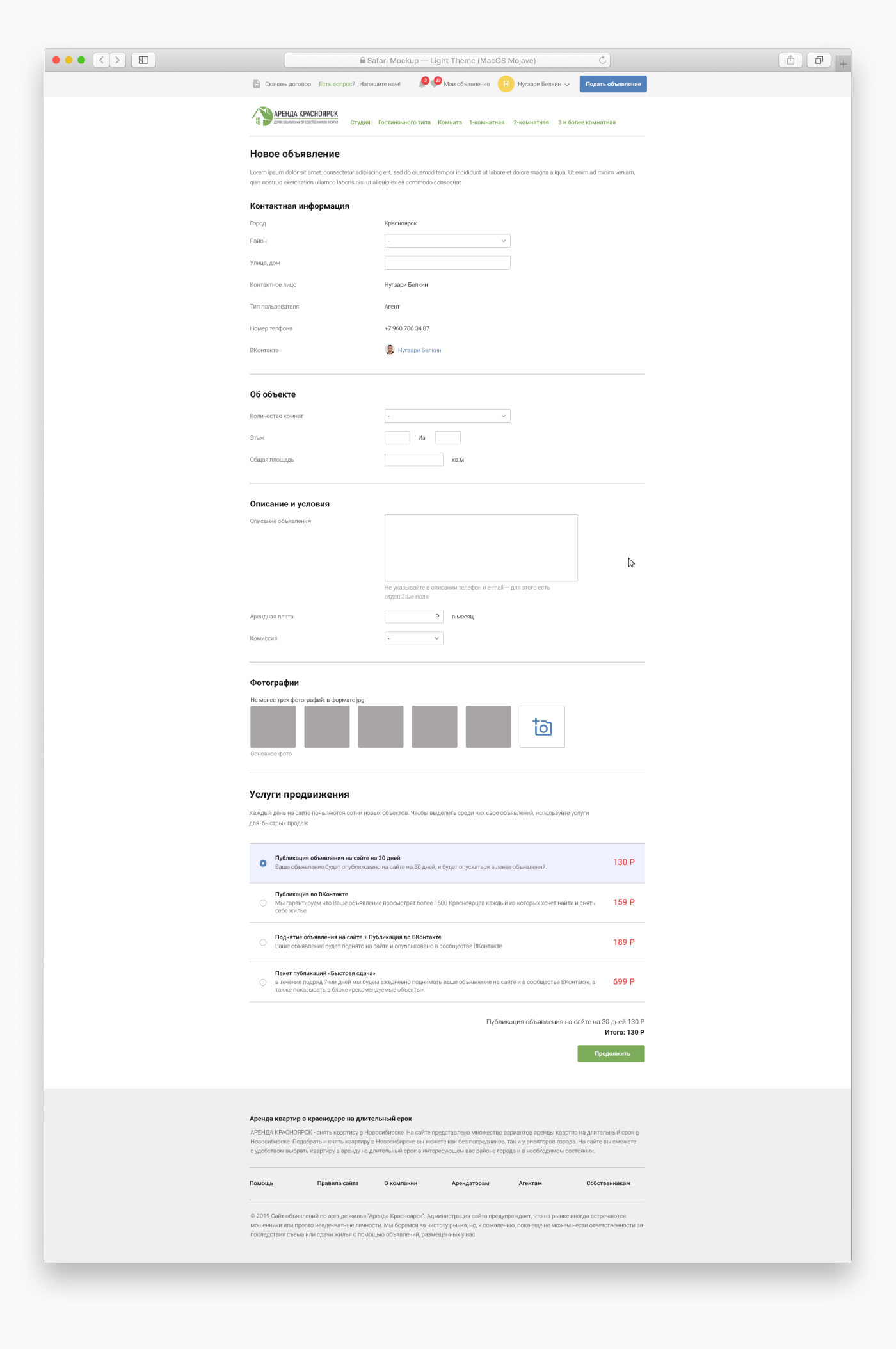
Task: Open the Нугзари Белкин VK profile link
Action: [420, 350]
